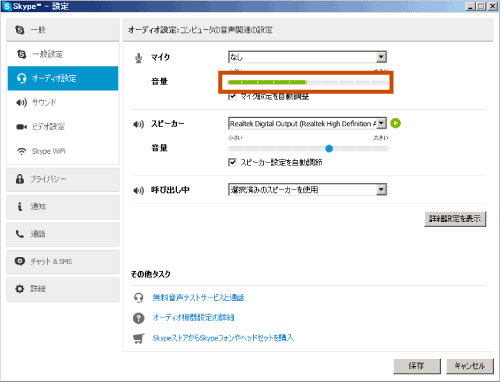Viewport: 500px width, 382px height.
Task: Open the マイク device dropdown
Action: pos(307,57)
